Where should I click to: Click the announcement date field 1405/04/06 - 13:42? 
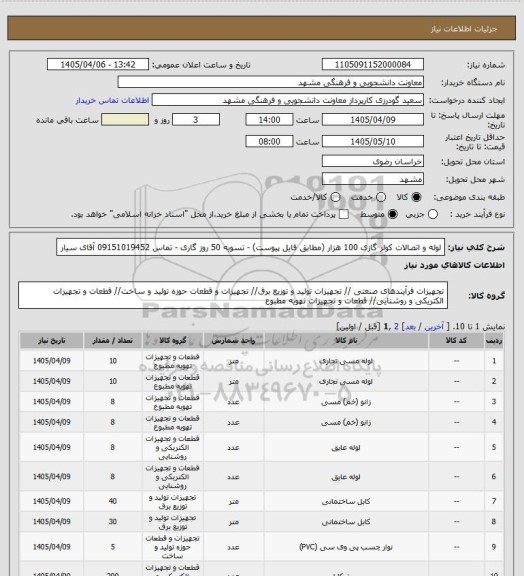pyautogui.click(x=98, y=64)
